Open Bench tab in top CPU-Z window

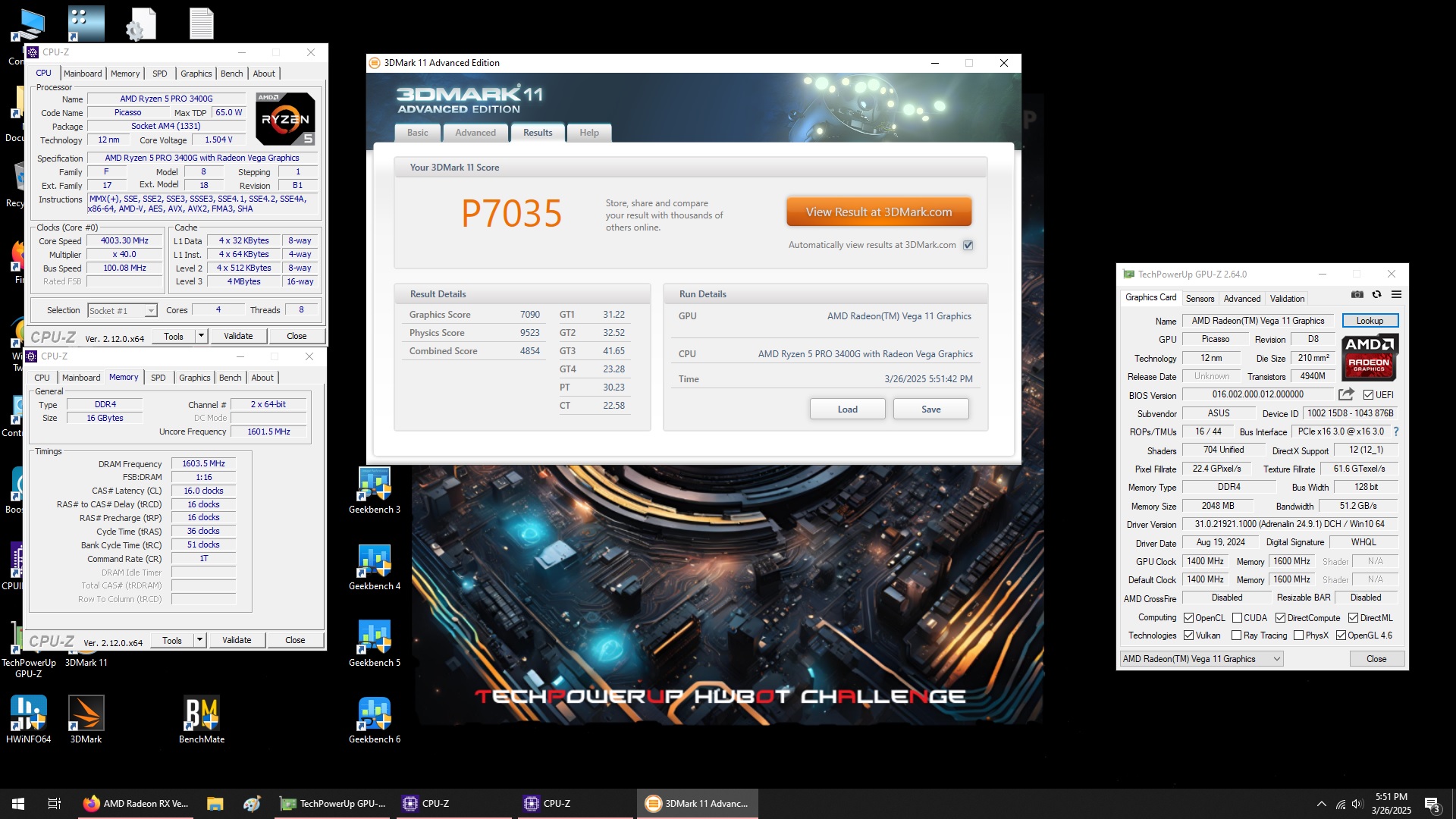click(x=232, y=74)
